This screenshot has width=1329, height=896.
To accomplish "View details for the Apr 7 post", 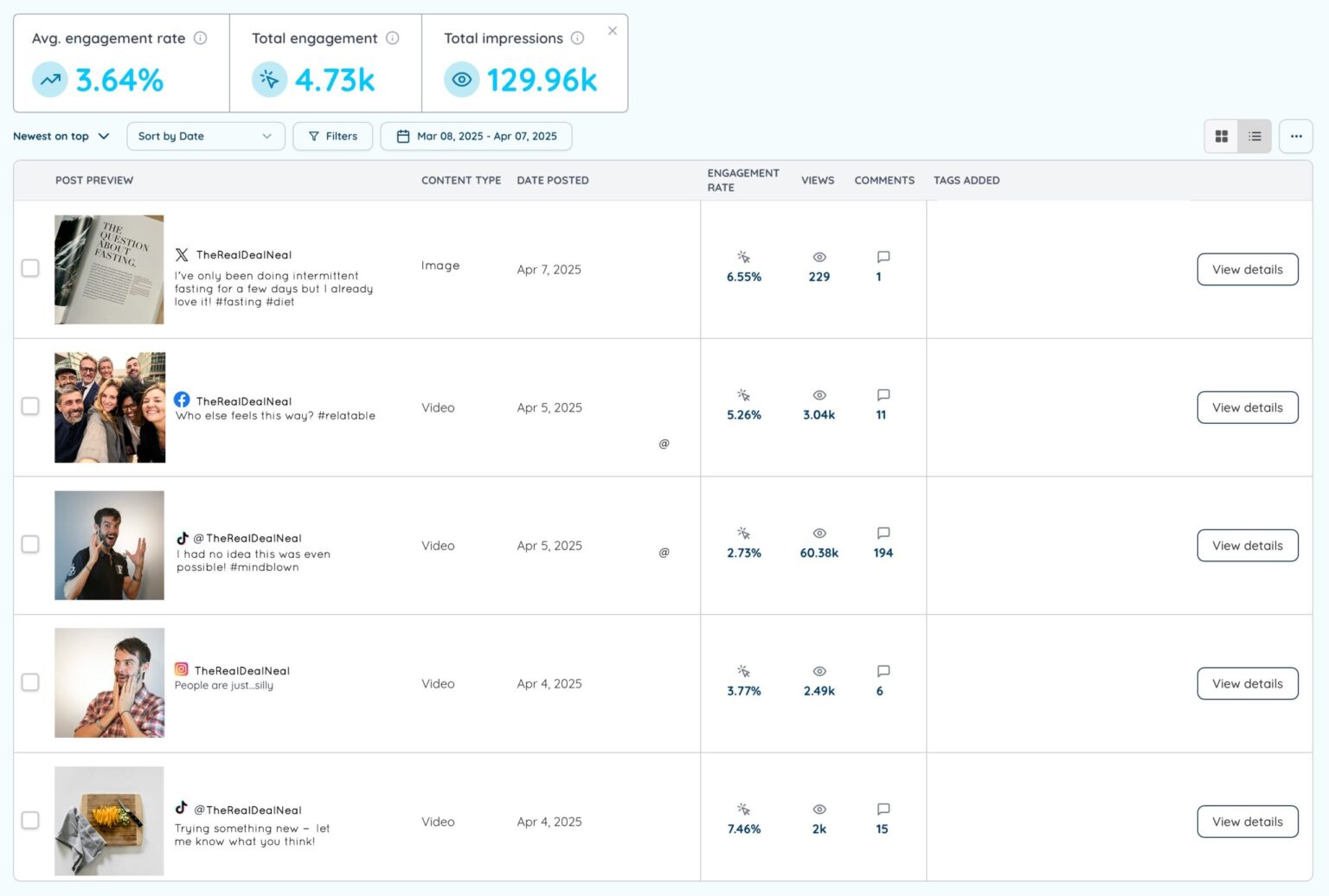I will click(x=1247, y=270).
